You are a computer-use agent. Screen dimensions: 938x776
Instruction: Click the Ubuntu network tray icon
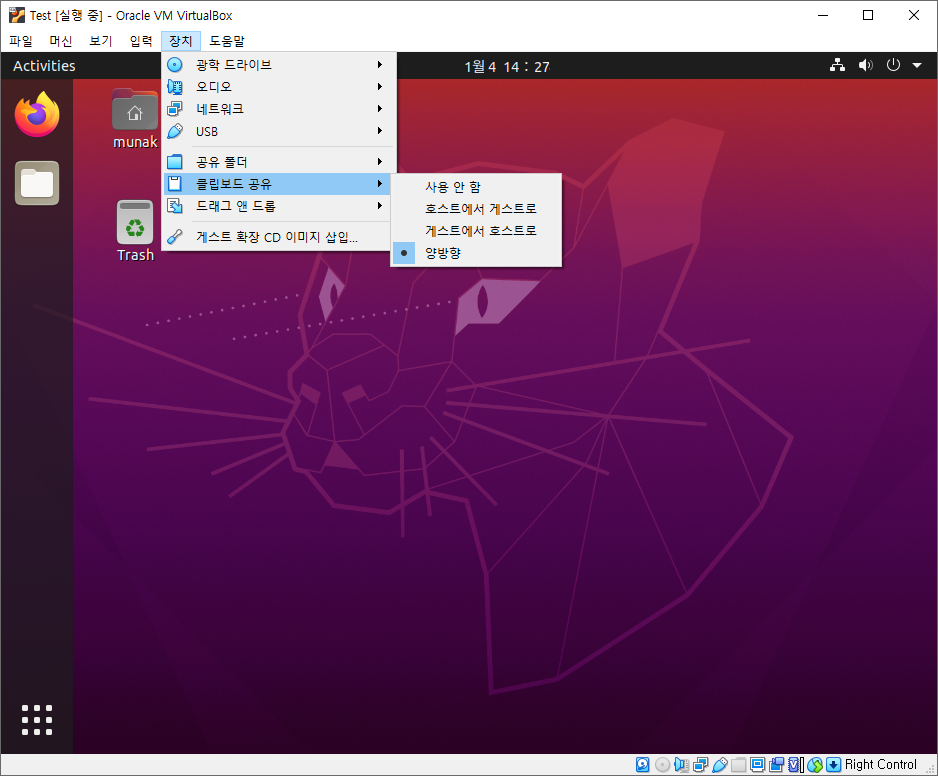click(x=838, y=65)
